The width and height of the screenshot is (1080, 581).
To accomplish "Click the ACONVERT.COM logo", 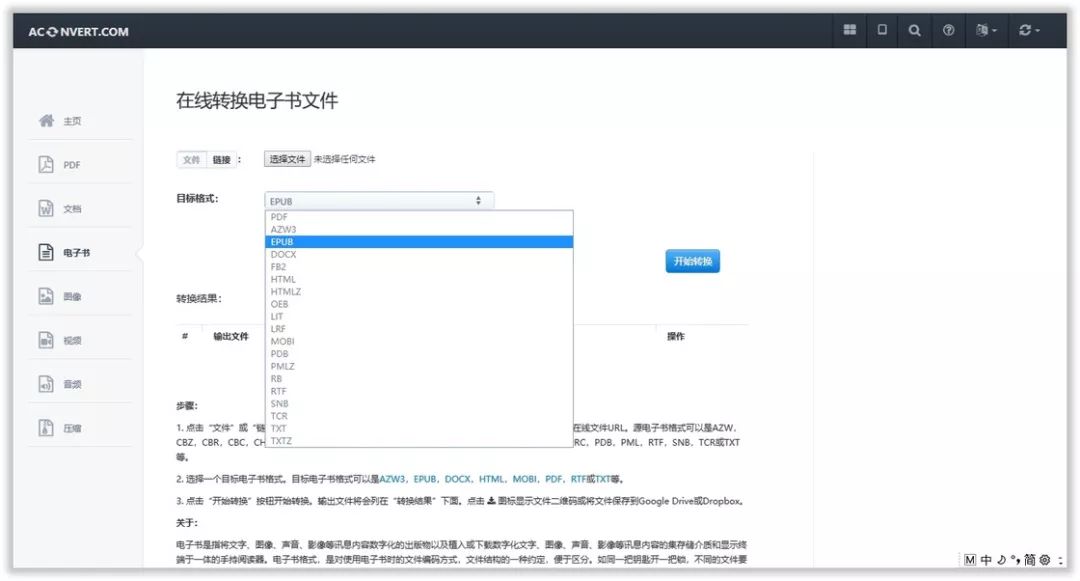I will (x=78, y=32).
